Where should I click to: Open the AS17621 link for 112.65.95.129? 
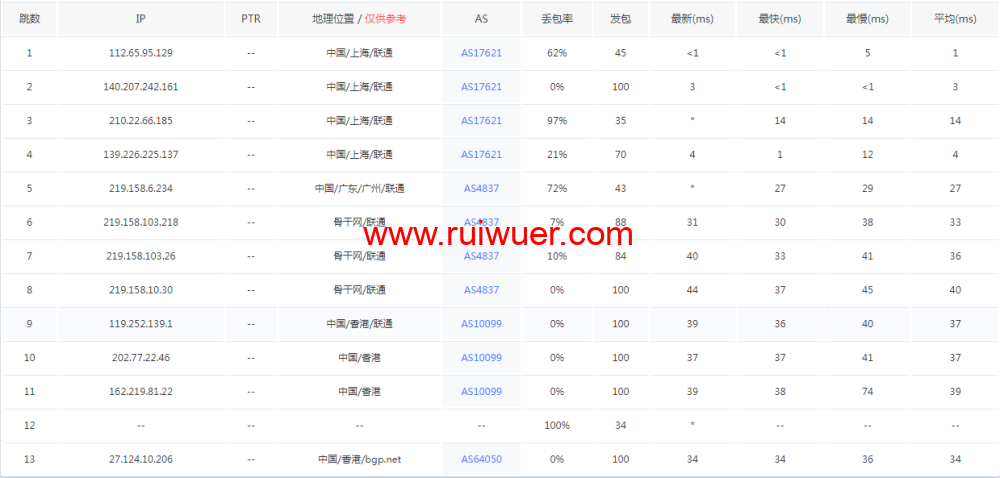point(481,53)
